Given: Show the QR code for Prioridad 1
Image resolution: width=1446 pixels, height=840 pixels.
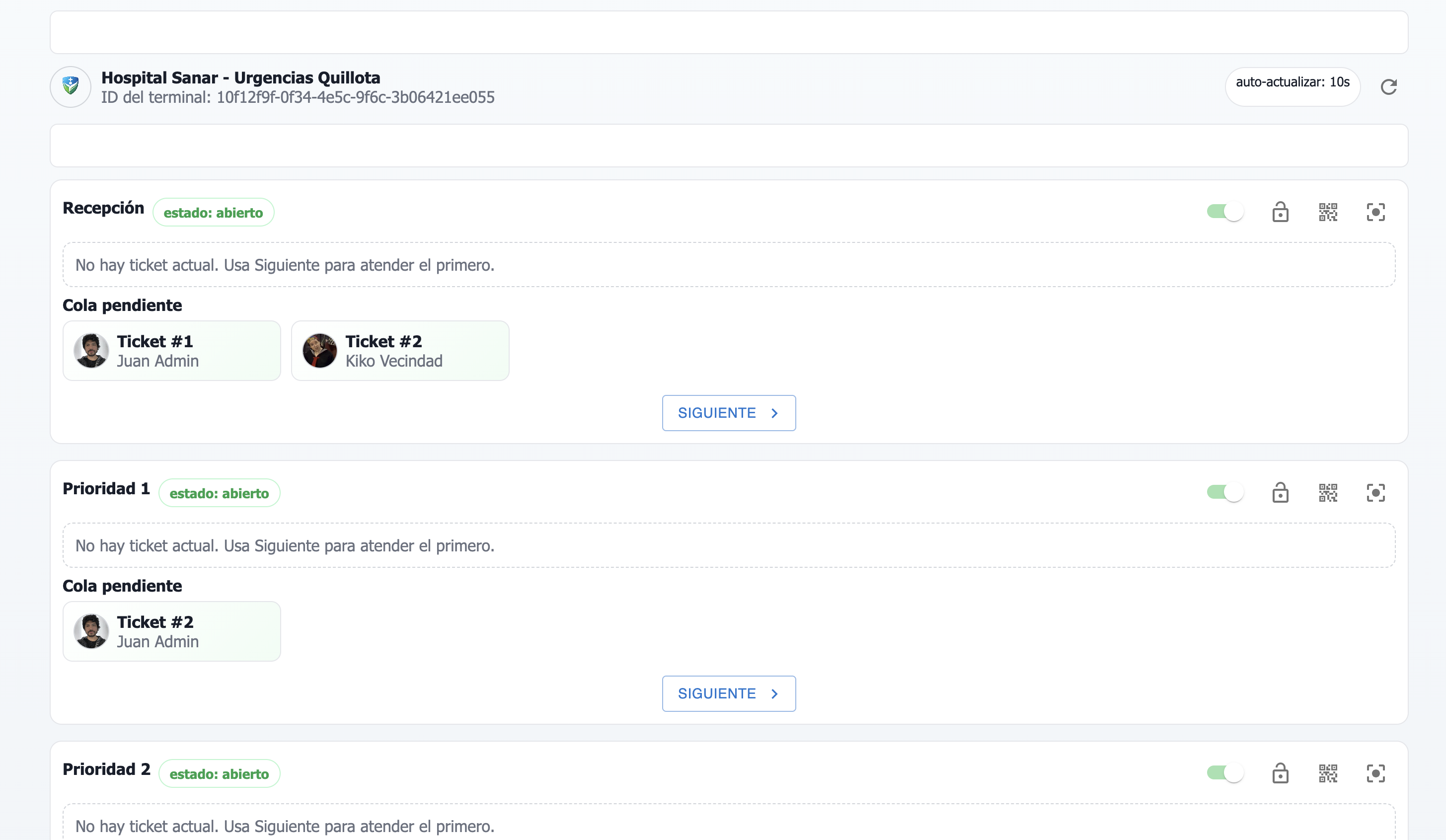Looking at the screenshot, I should (x=1328, y=492).
